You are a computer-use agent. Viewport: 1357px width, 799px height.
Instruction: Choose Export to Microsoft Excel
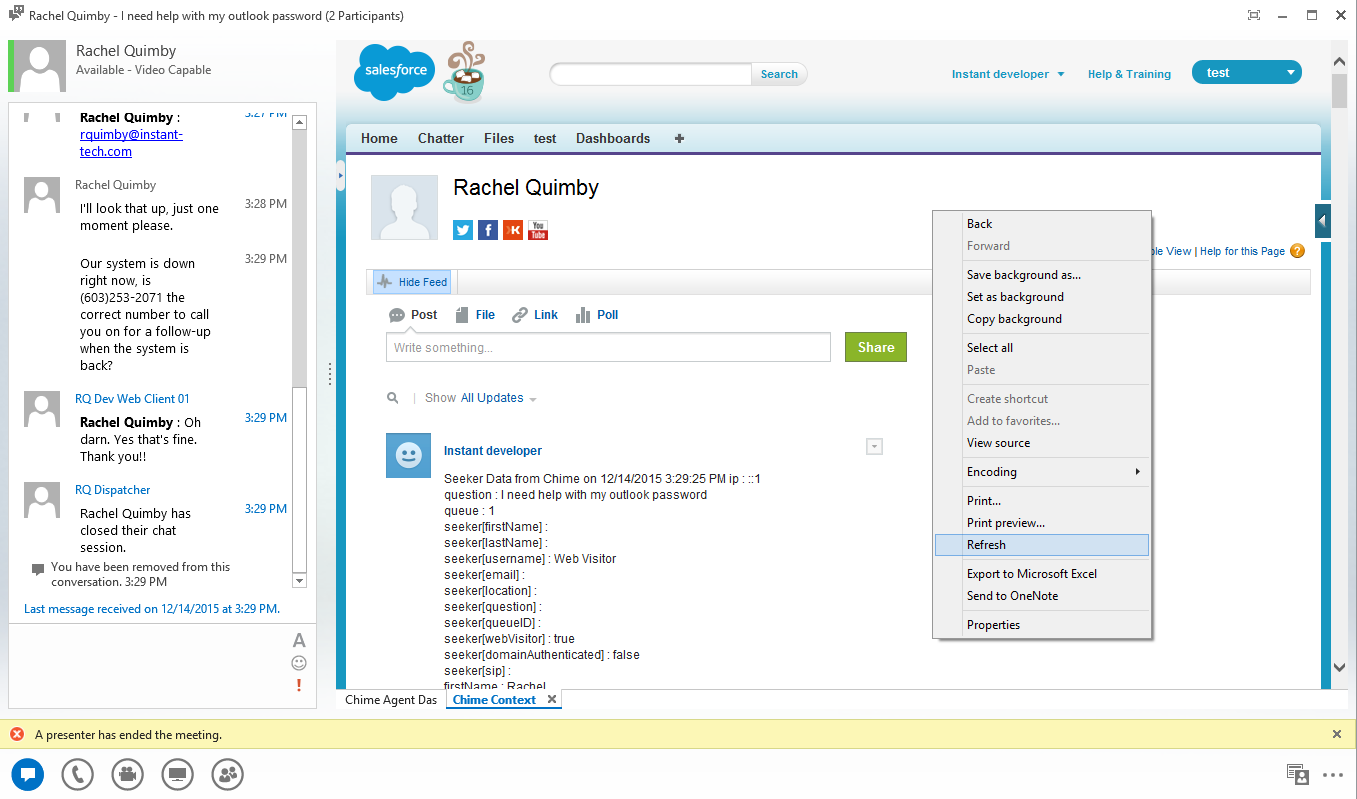point(1041,574)
